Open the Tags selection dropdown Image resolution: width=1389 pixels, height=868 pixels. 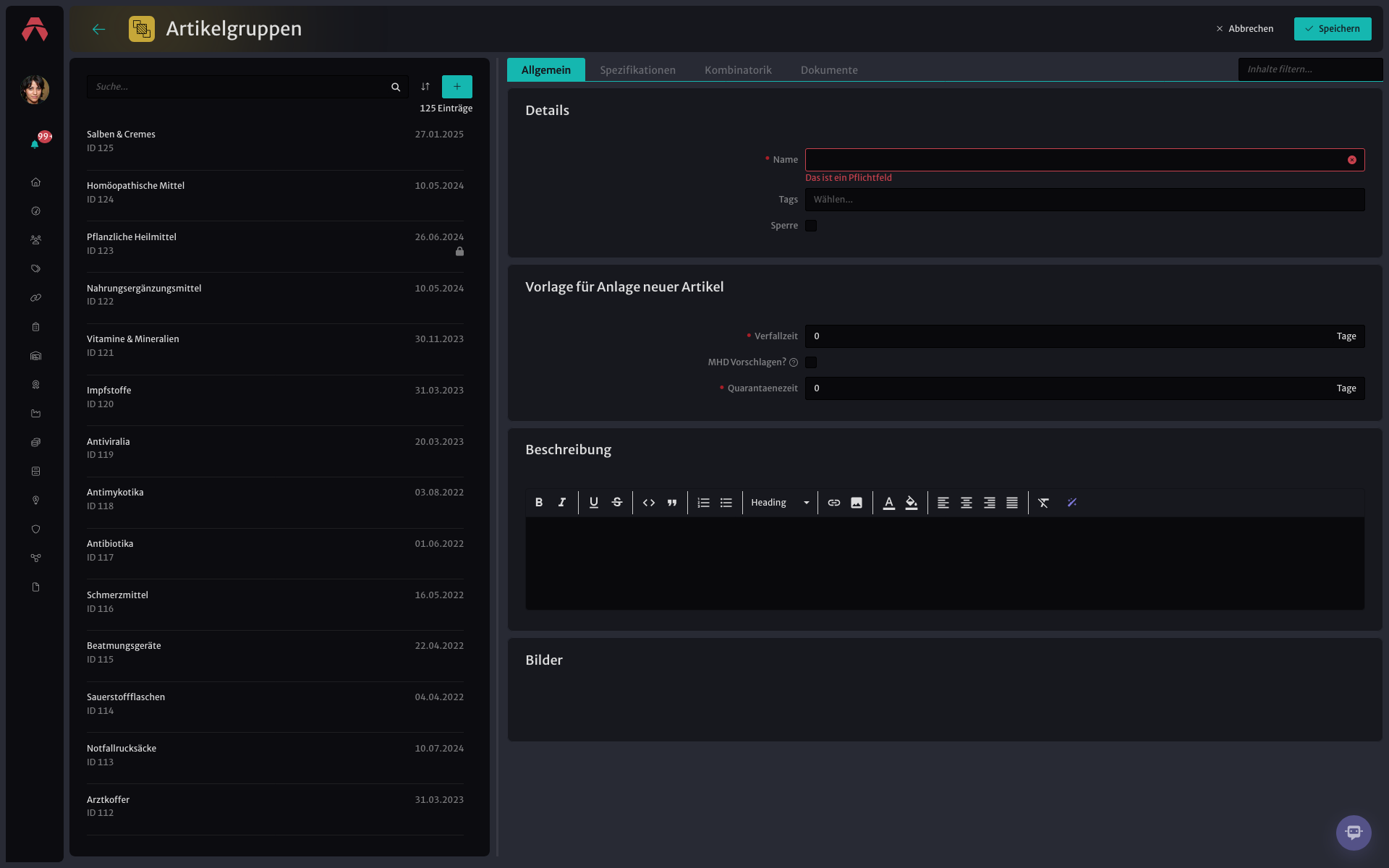[1084, 200]
